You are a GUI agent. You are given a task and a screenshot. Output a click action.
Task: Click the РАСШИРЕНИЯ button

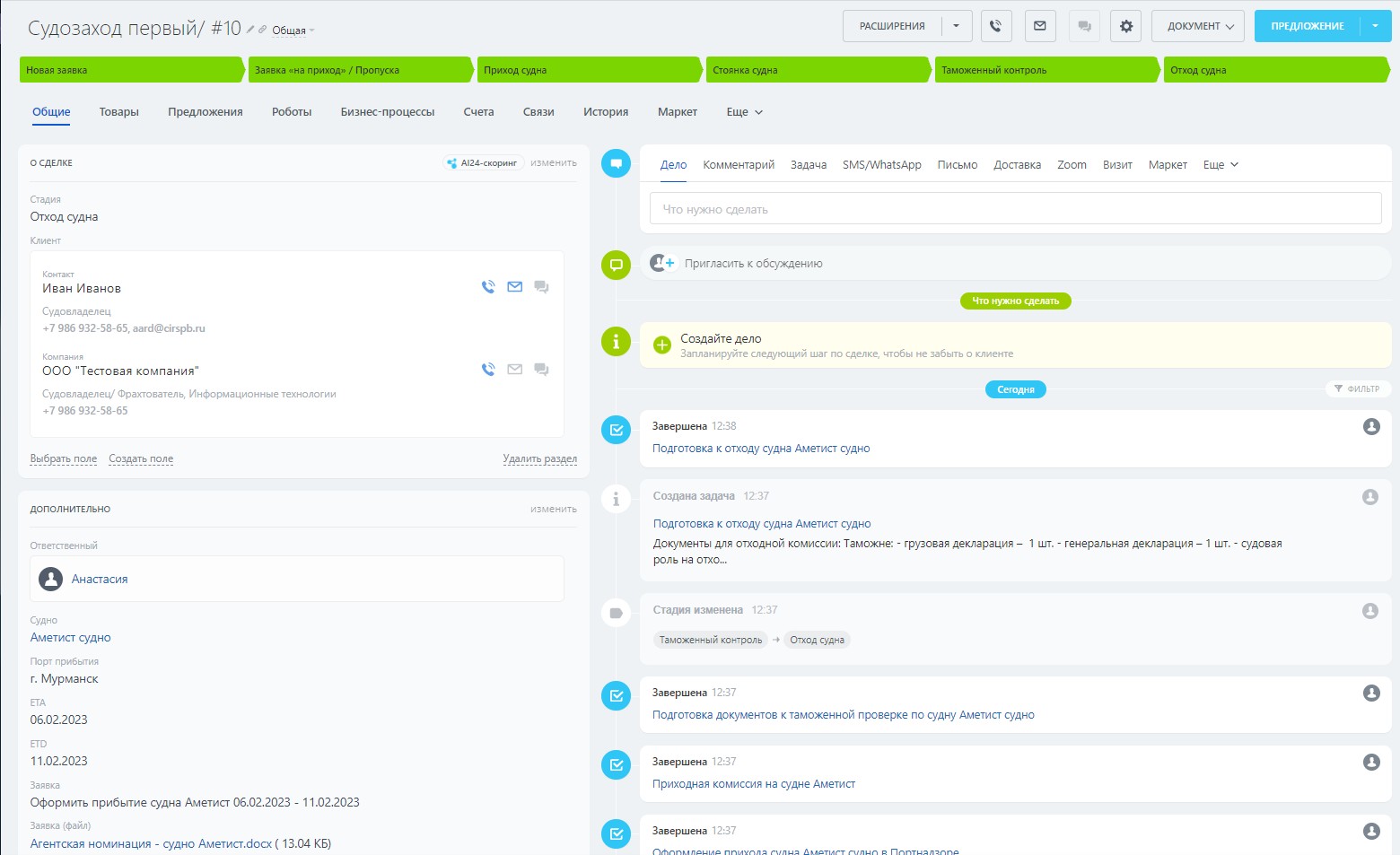coord(892,26)
